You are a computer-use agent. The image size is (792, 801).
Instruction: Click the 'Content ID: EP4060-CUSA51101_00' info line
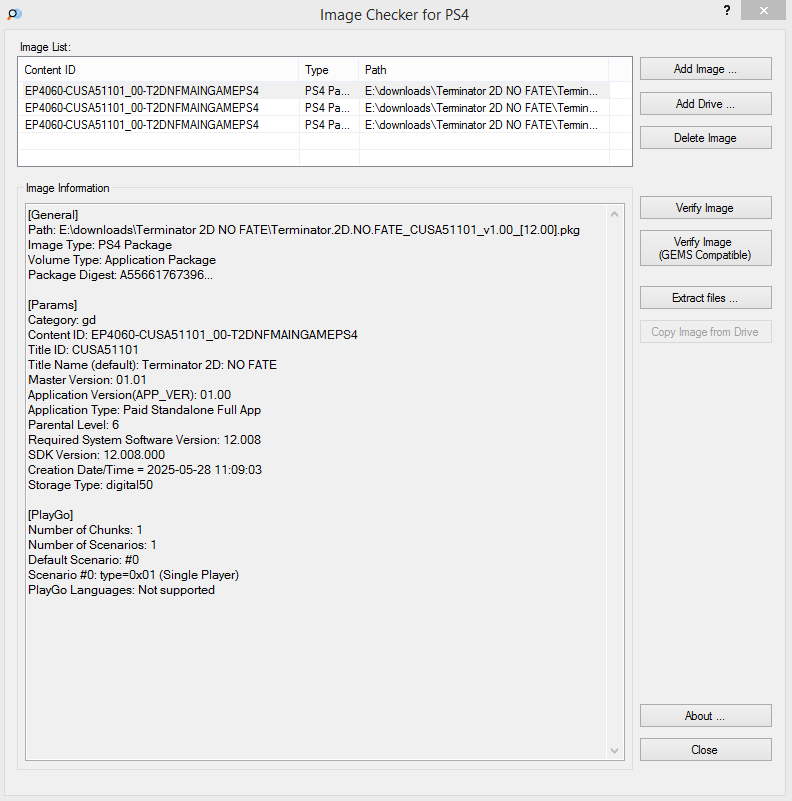coord(193,335)
